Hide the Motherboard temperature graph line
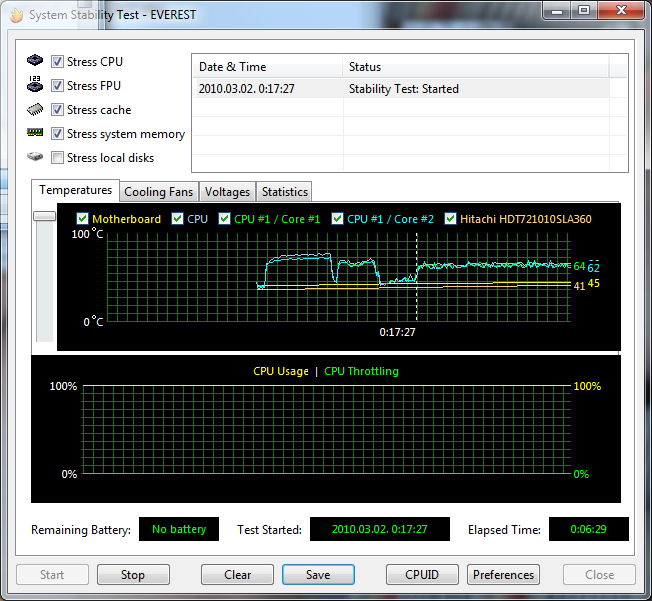 tap(82, 219)
